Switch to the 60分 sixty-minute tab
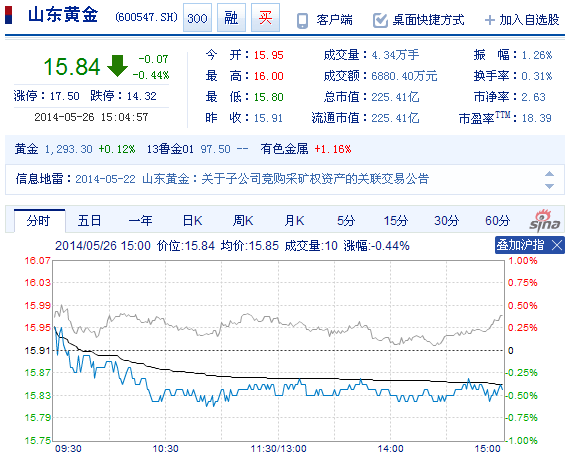 tap(498, 221)
